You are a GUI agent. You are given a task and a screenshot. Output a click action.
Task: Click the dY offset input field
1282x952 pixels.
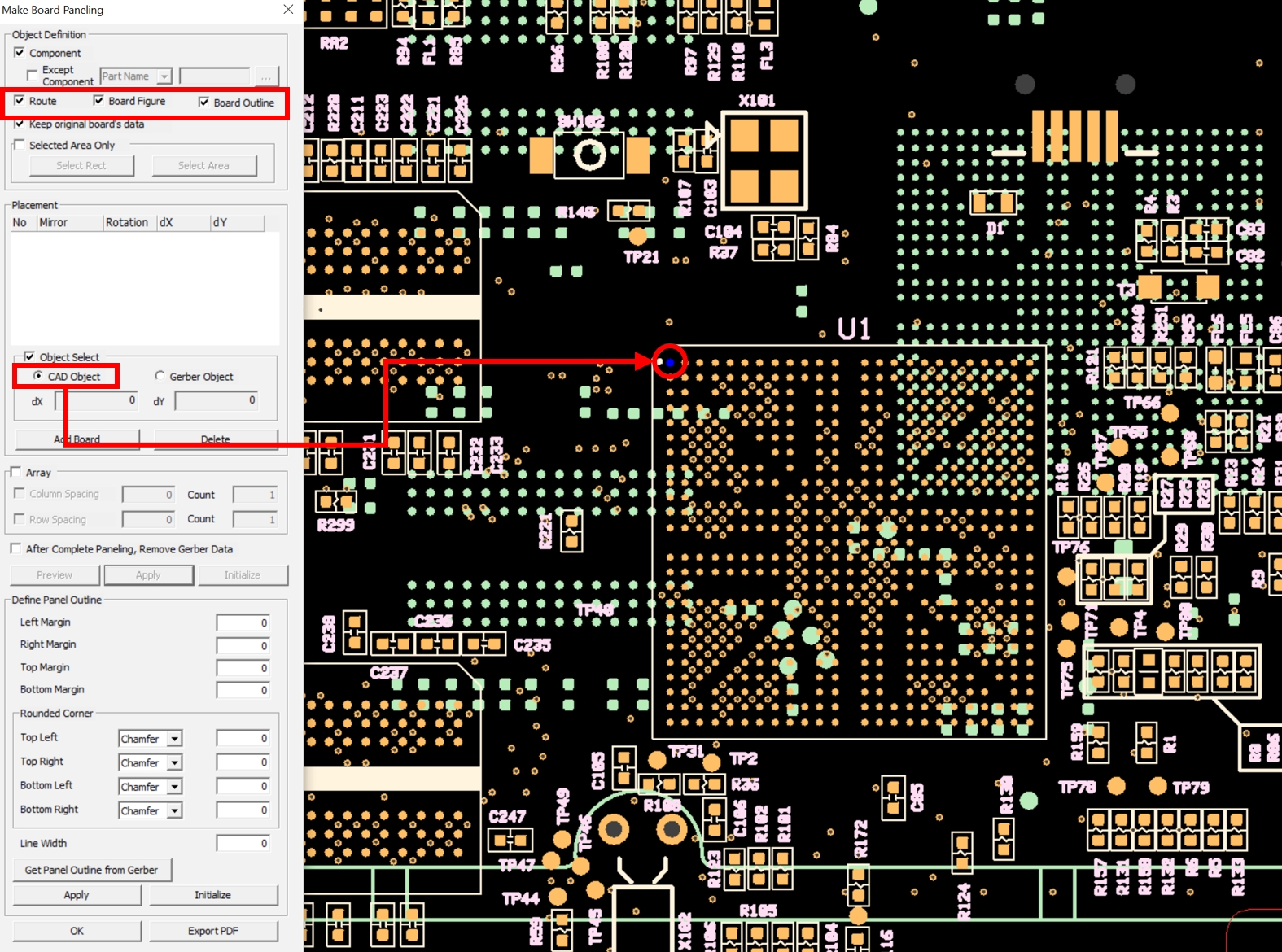coord(217,401)
